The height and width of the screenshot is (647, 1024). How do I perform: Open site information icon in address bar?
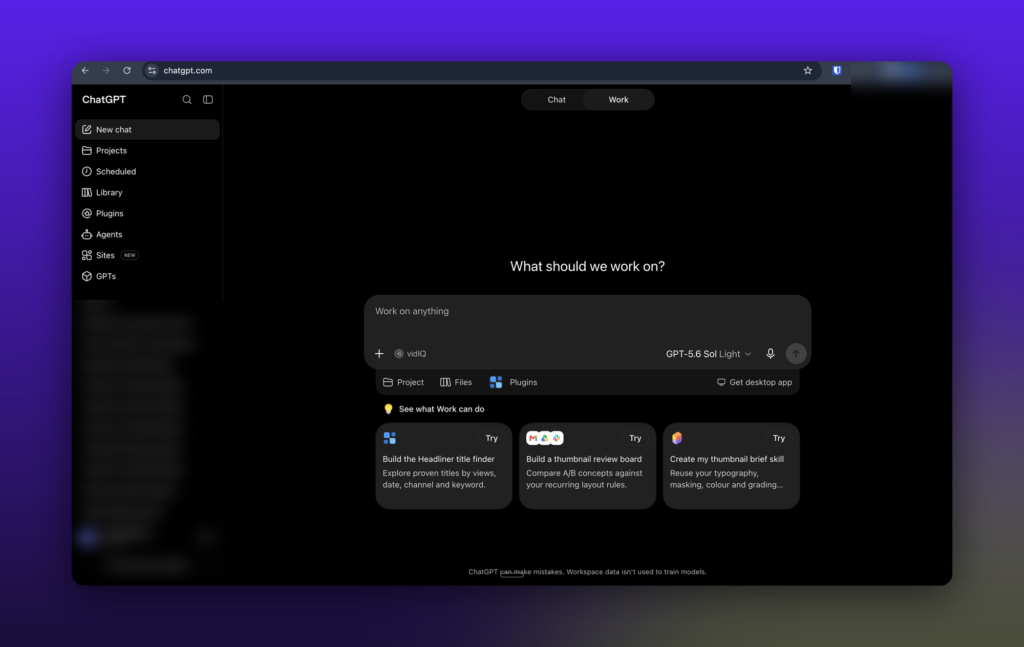click(152, 71)
